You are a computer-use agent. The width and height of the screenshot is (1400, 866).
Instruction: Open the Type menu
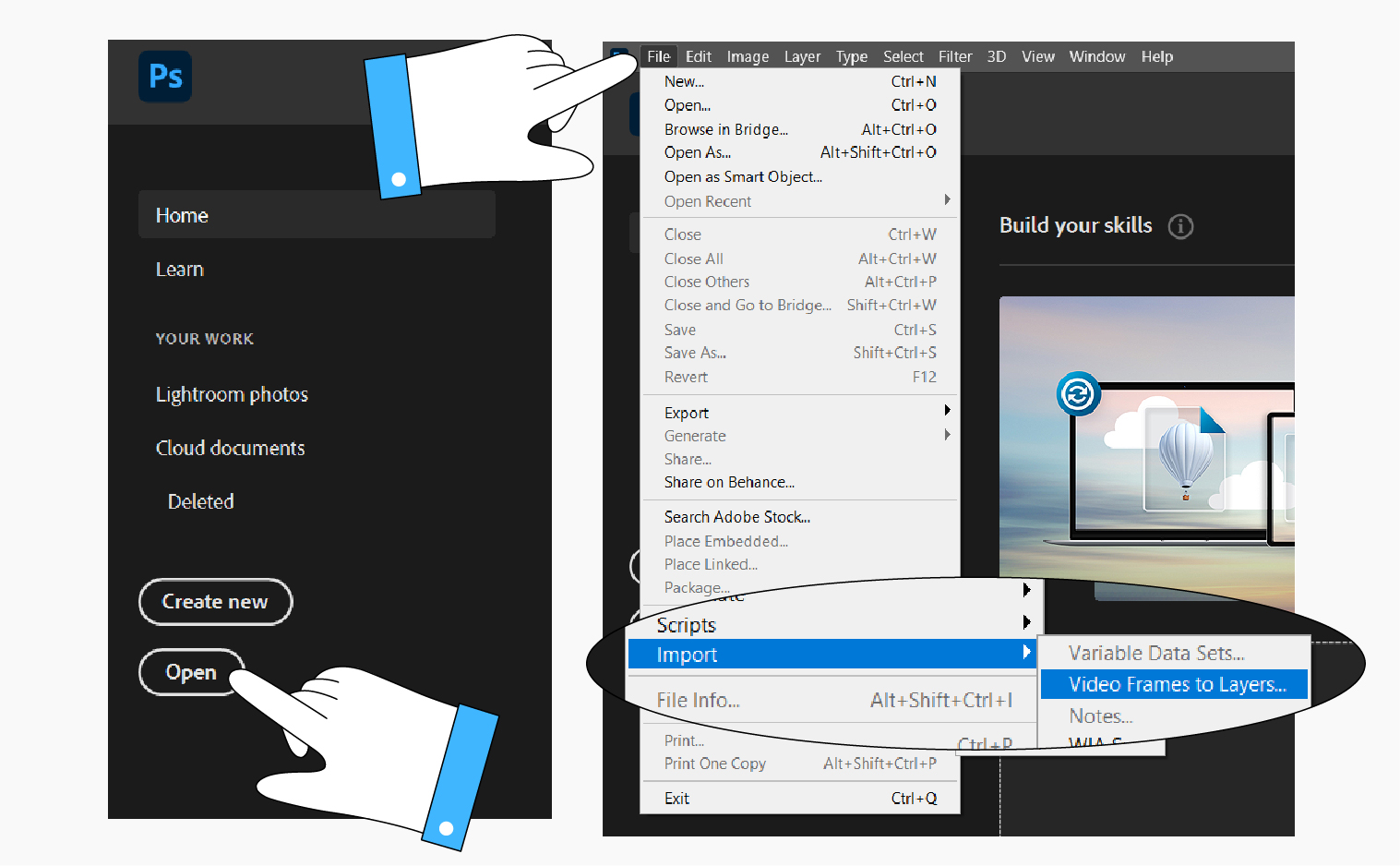coord(852,56)
